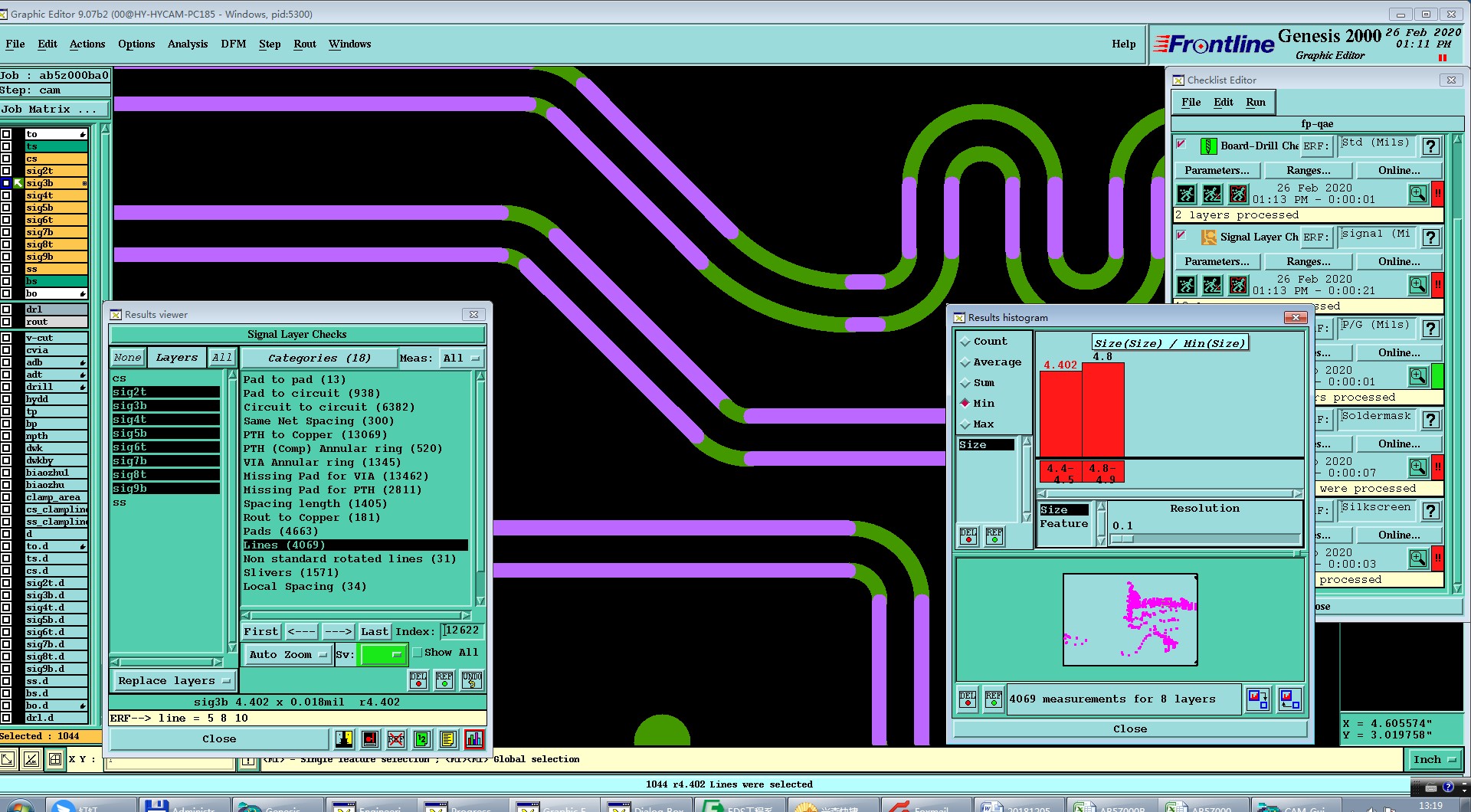Open the Actions menu
This screenshot has width=1471, height=812.
pos(87,44)
